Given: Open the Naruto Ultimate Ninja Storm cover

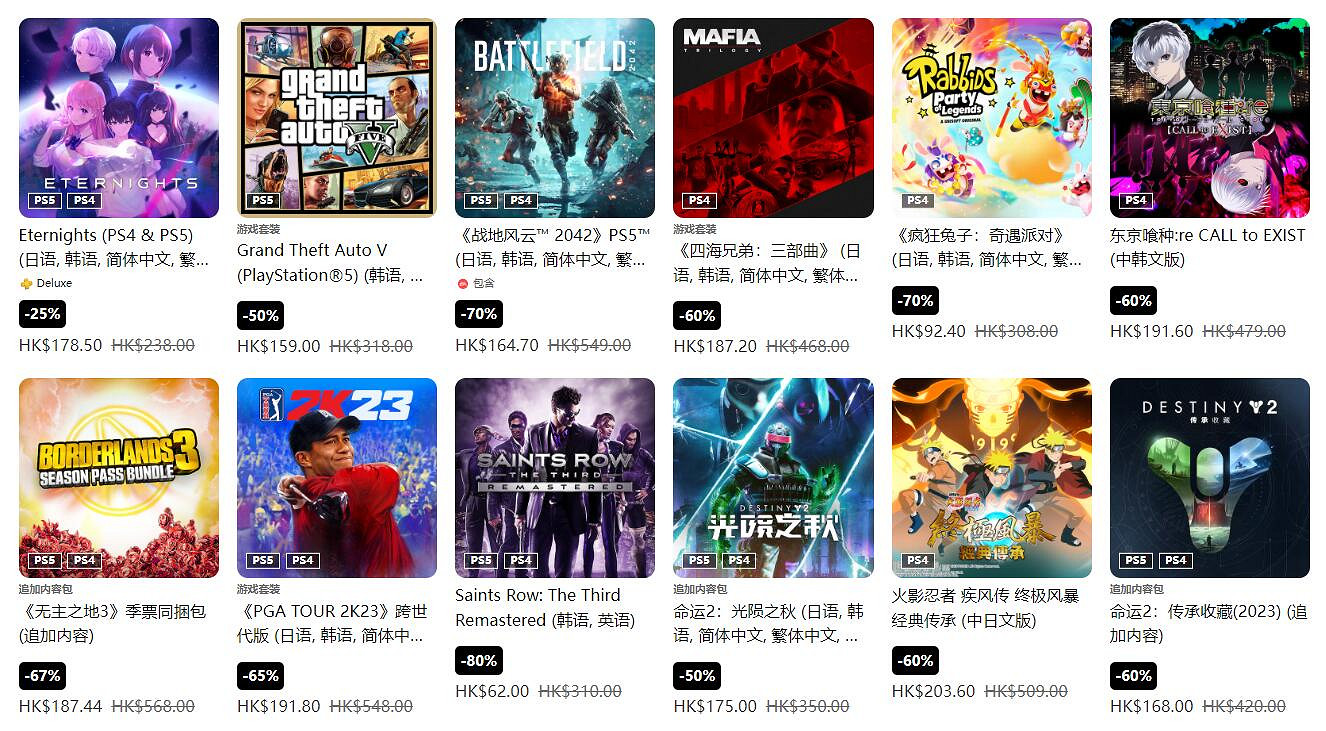Looking at the screenshot, I should [x=992, y=478].
